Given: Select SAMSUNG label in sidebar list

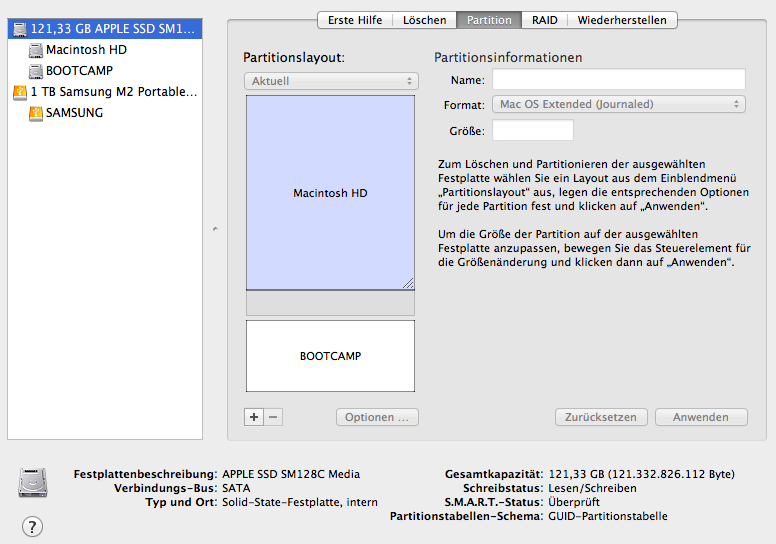Looking at the screenshot, I should (x=74, y=113).
